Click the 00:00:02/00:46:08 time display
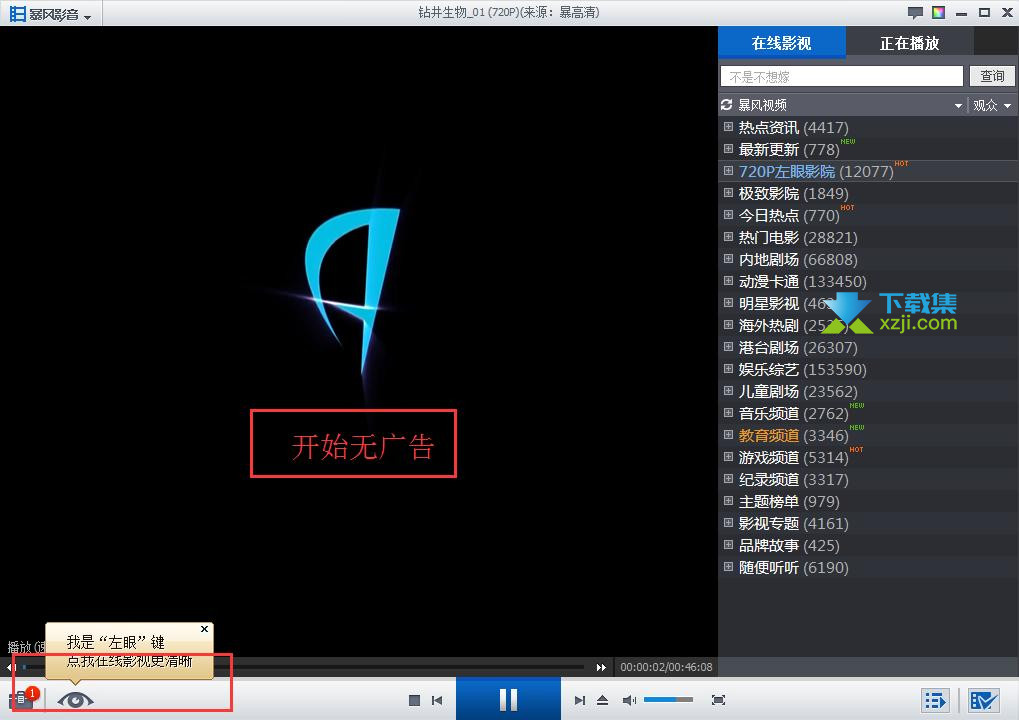 tap(666, 667)
